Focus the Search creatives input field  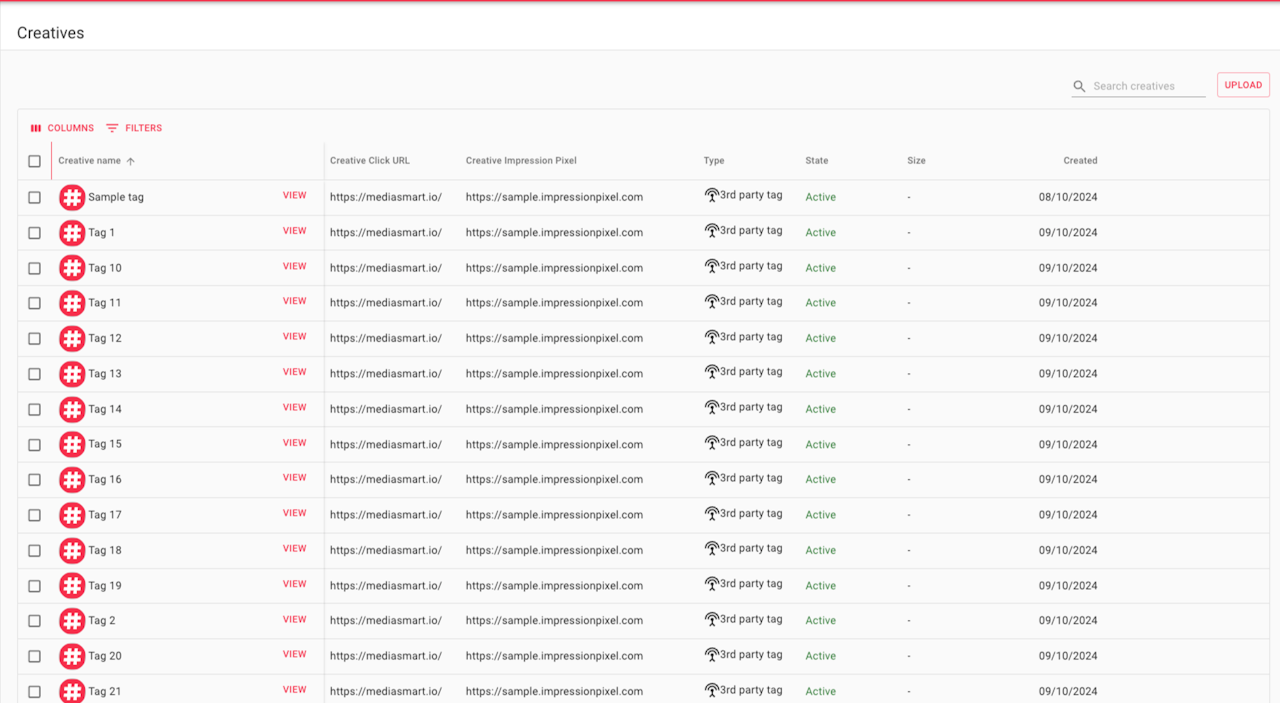tap(1148, 87)
